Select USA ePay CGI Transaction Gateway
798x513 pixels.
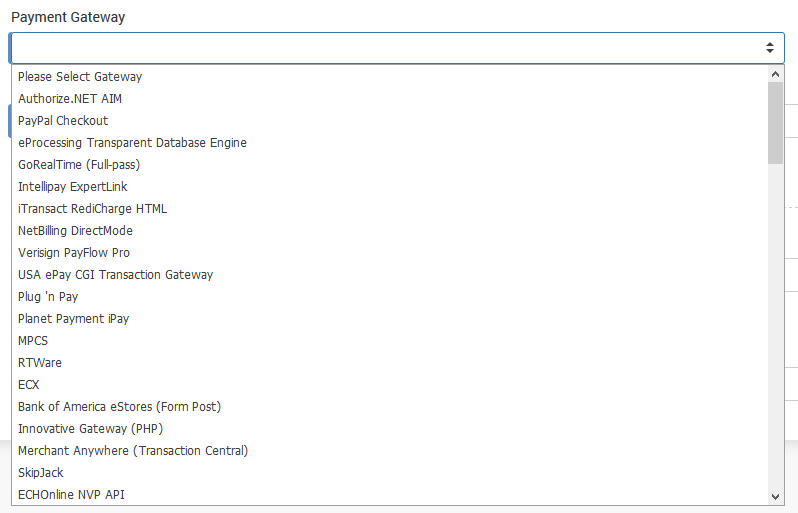[115, 275]
